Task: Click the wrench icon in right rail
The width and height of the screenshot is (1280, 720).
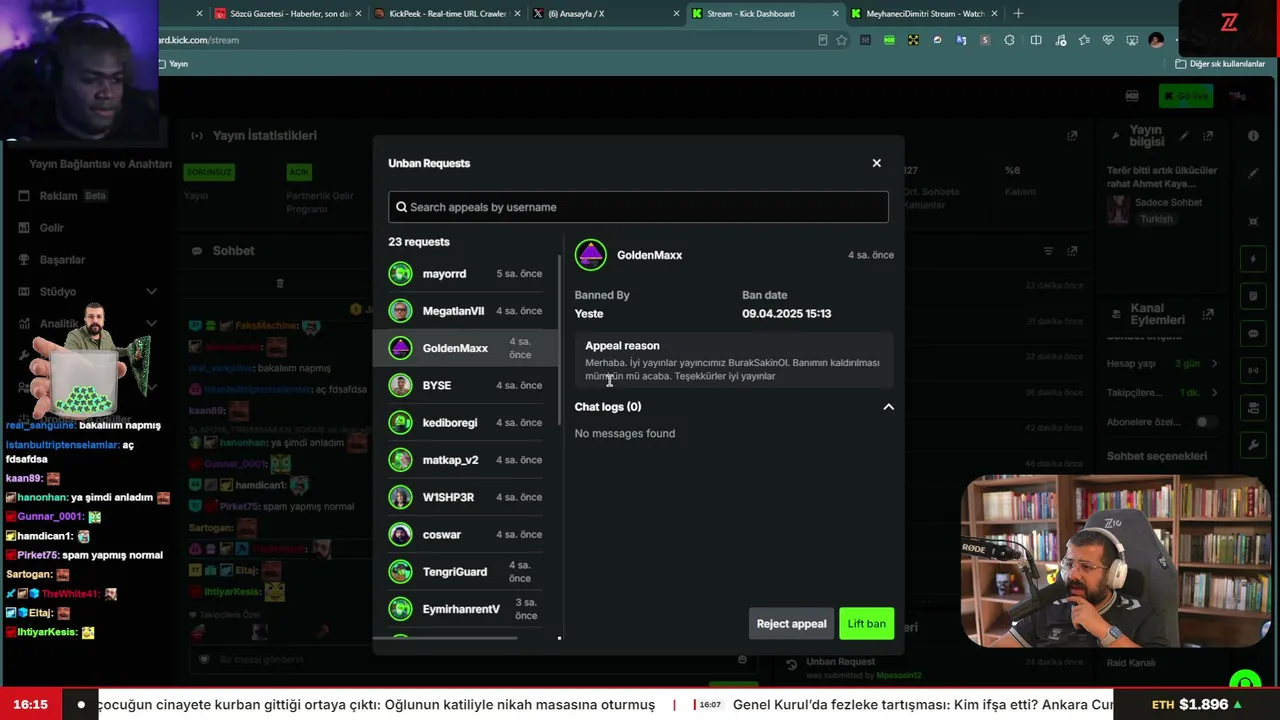Action: coord(1253,445)
